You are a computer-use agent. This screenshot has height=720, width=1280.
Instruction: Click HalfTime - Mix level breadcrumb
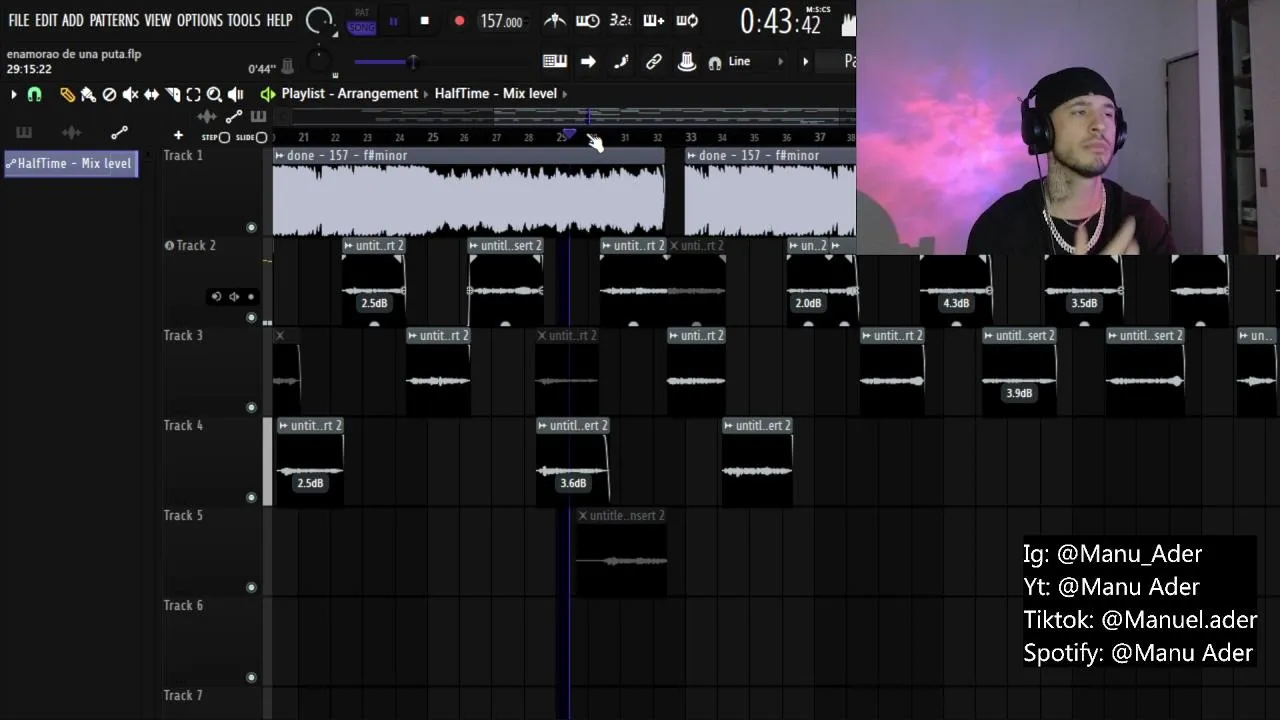coord(495,94)
